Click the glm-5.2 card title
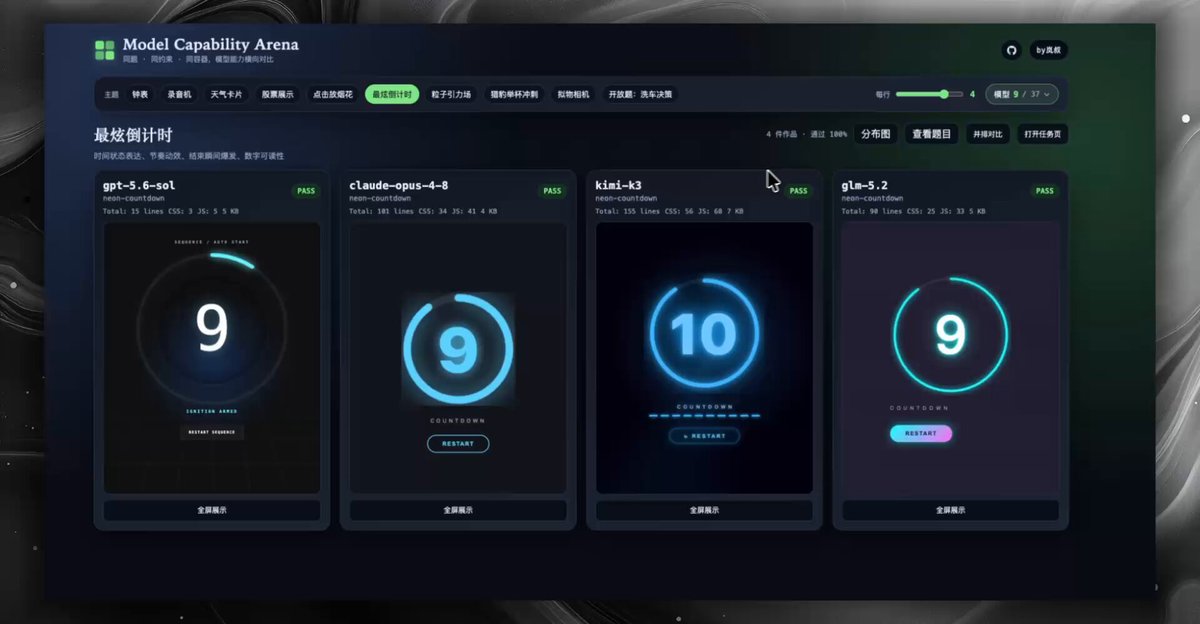Screen dimensions: 1200x624 point(864,186)
